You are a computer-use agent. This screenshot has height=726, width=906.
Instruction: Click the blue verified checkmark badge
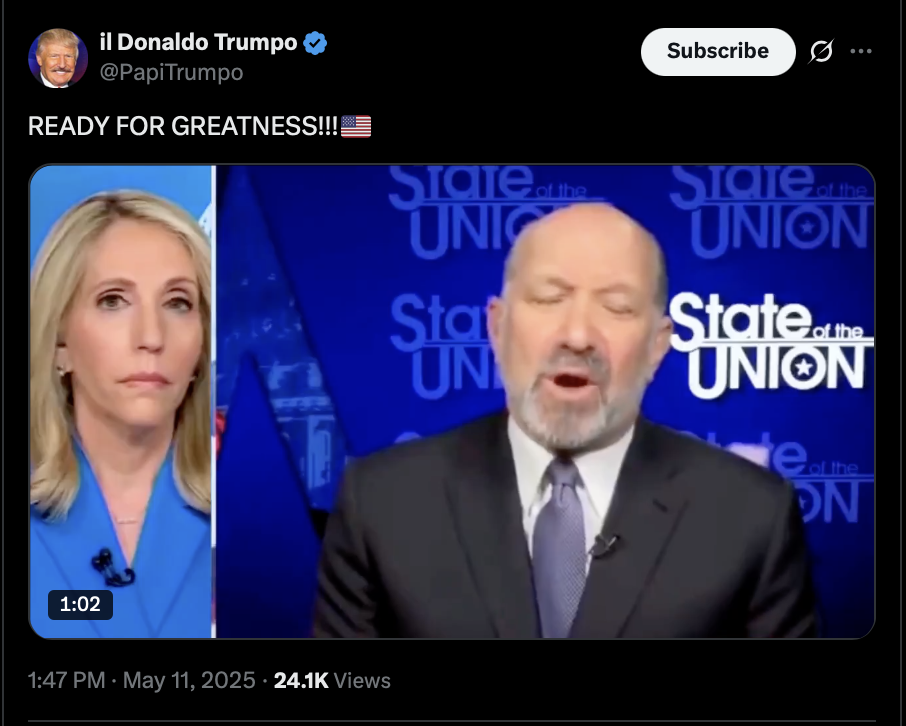(315, 43)
